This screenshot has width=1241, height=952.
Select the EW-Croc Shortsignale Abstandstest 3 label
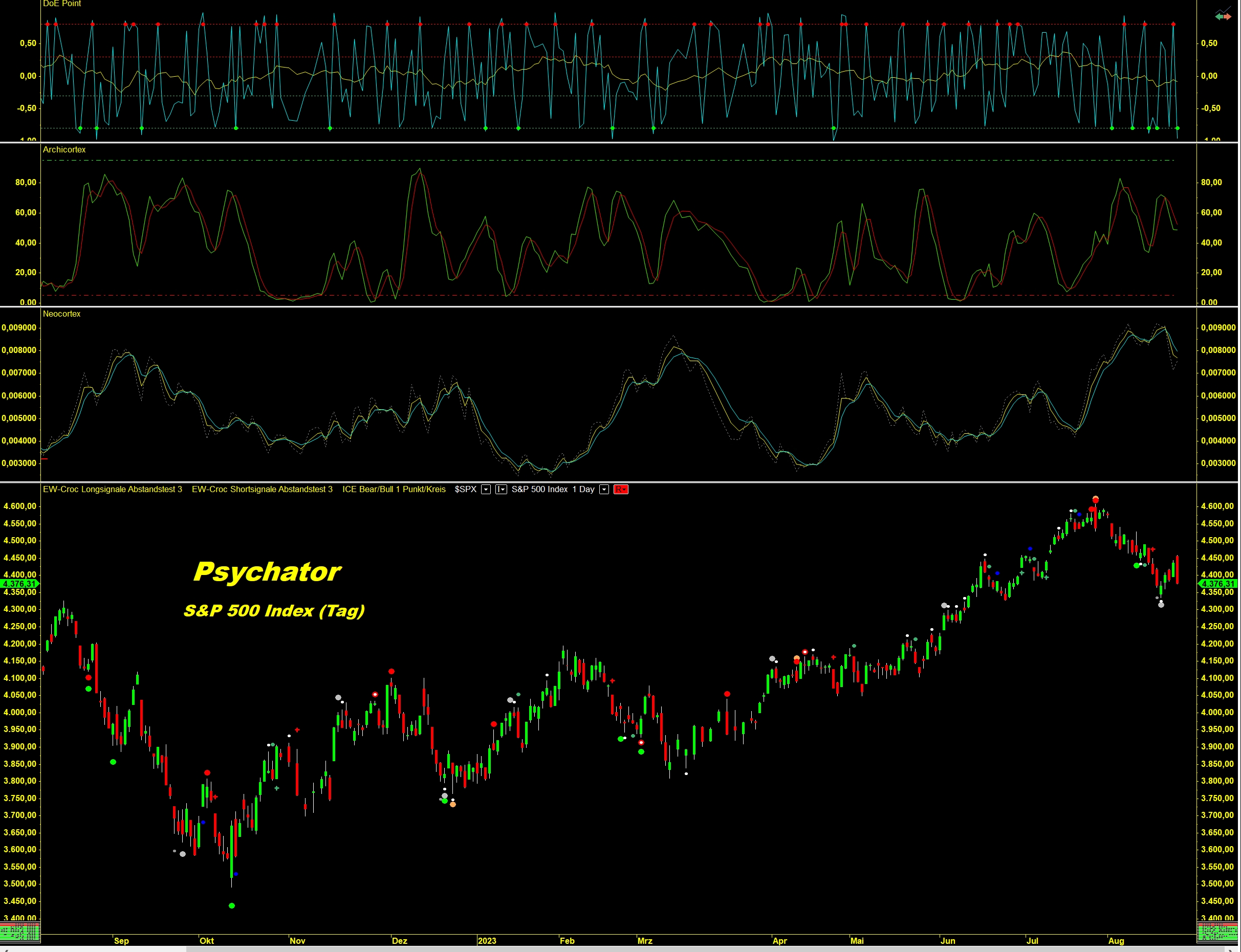point(262,490)
